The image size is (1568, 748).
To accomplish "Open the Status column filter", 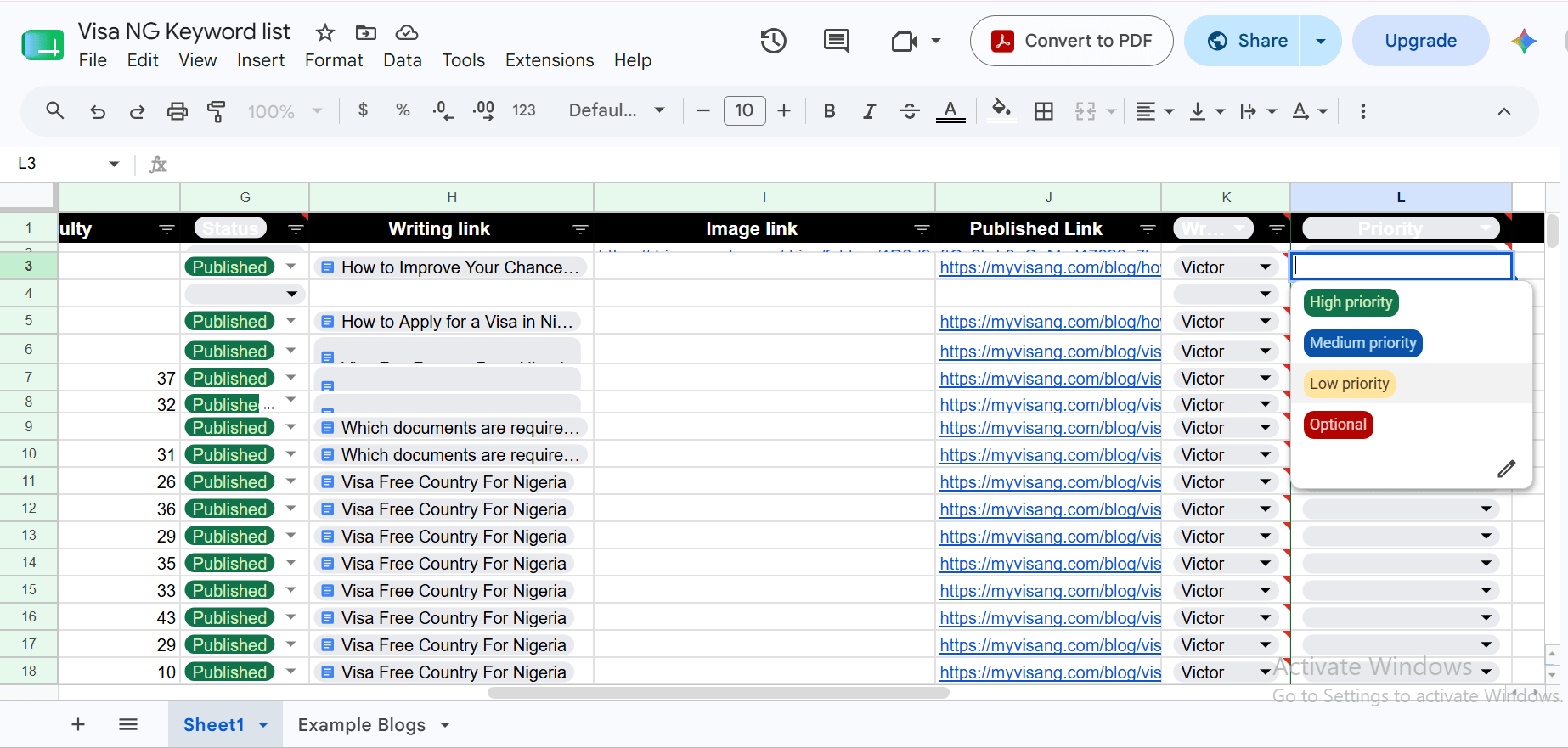I will (x=296, y=229).
